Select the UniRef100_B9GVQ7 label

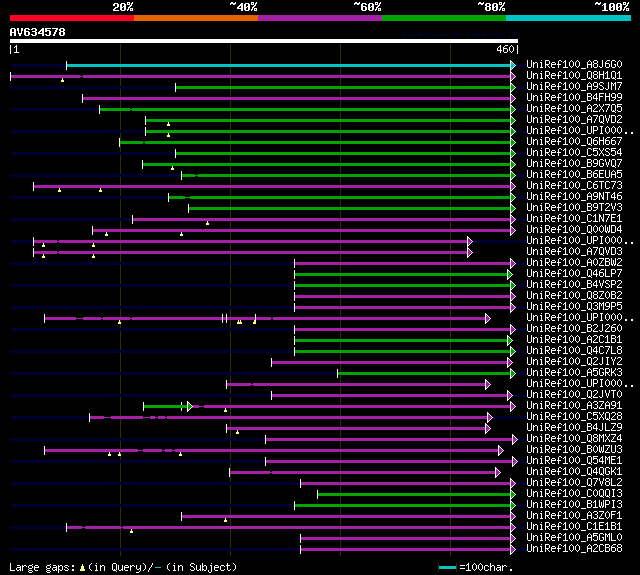point(574,164)
